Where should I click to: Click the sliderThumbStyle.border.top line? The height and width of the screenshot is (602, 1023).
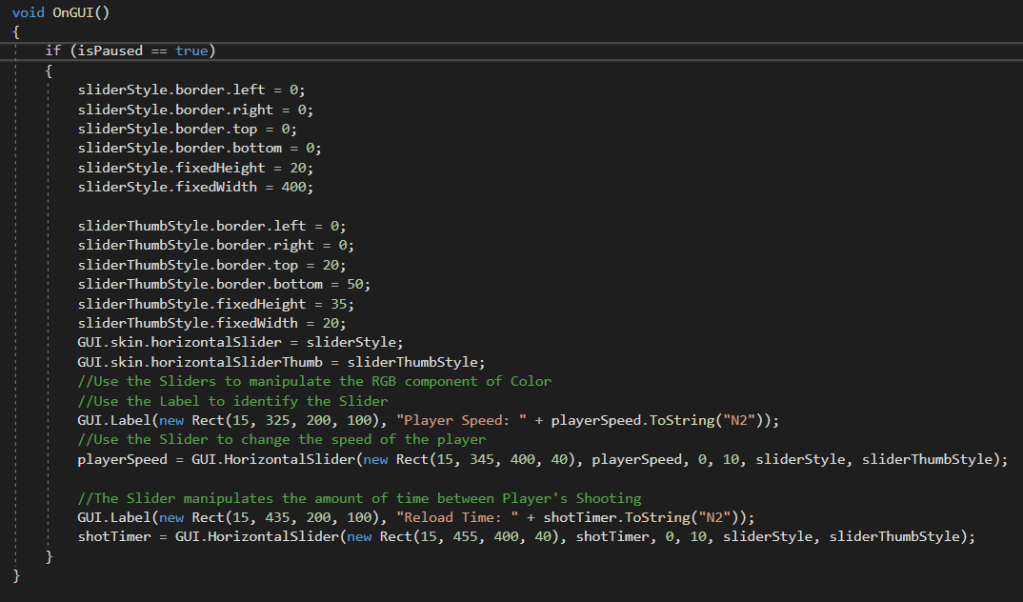[x=212, y=265]
